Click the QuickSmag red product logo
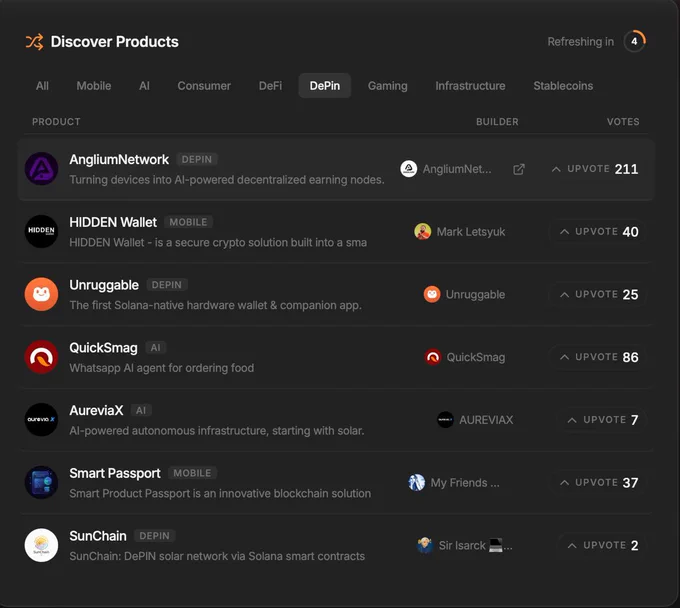The image size is (680, 608). point(41,357)
